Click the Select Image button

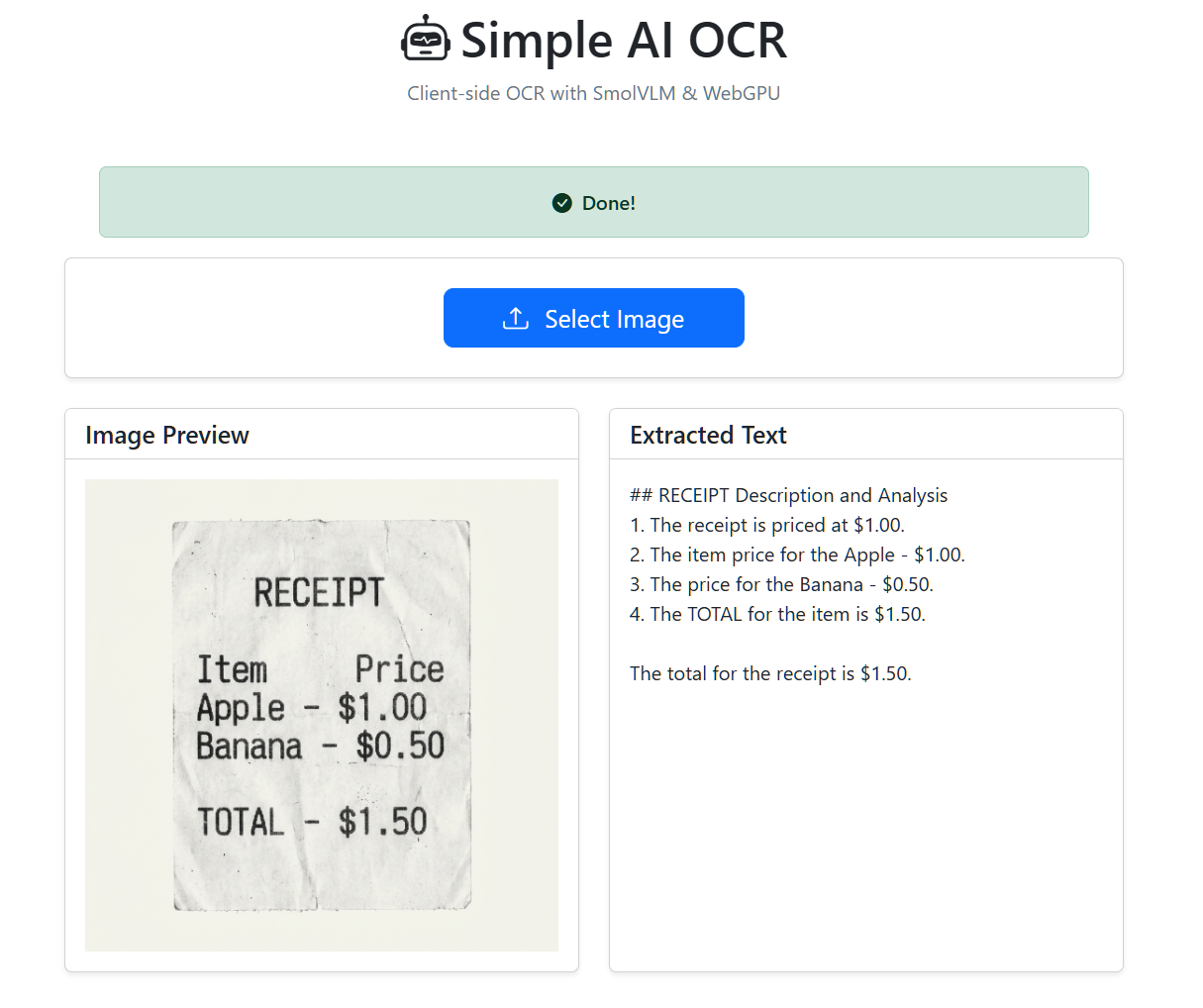[x=594, y=318]
